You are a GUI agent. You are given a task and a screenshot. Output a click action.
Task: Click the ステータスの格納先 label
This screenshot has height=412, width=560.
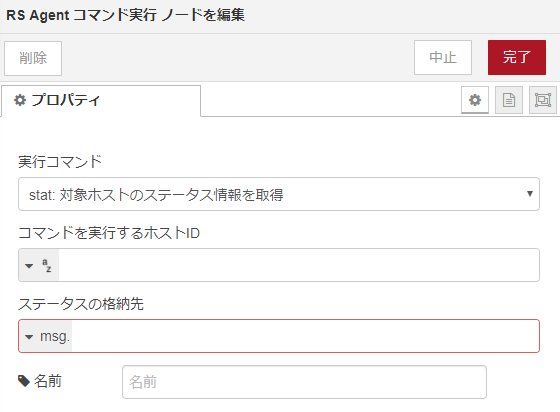click(x=81, y=304)
